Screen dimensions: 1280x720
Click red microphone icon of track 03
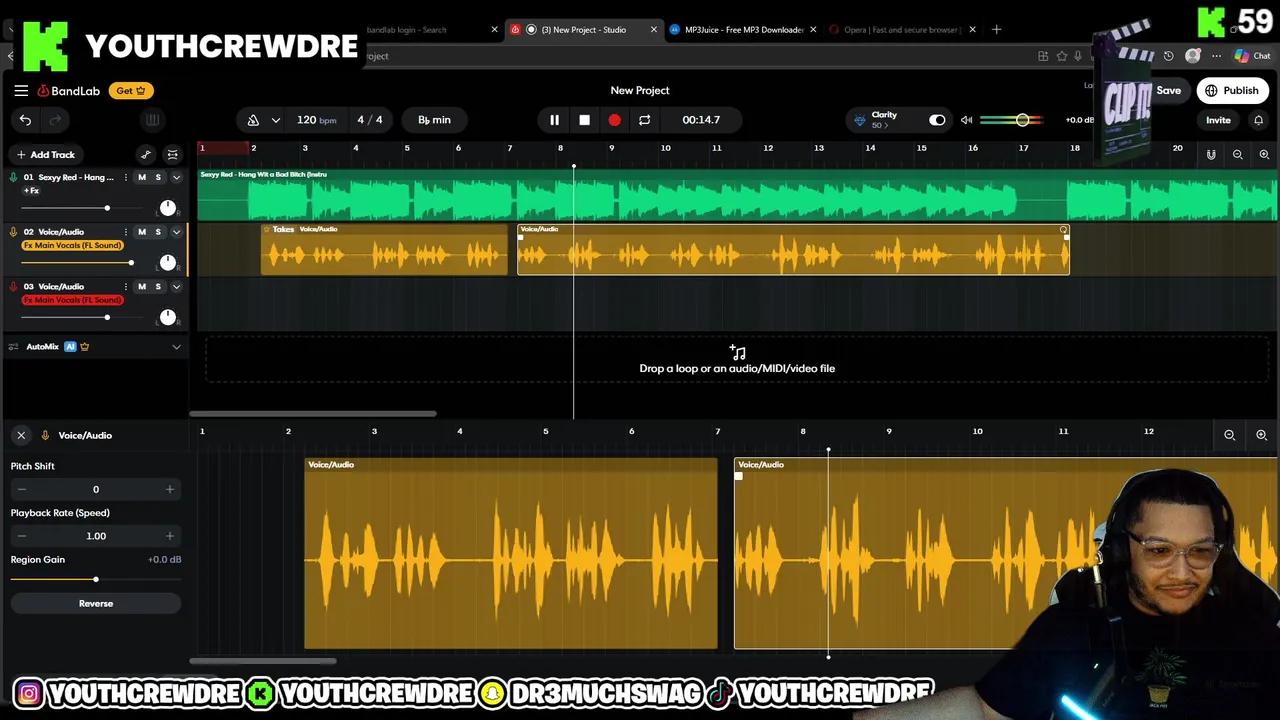pos(13,287)
